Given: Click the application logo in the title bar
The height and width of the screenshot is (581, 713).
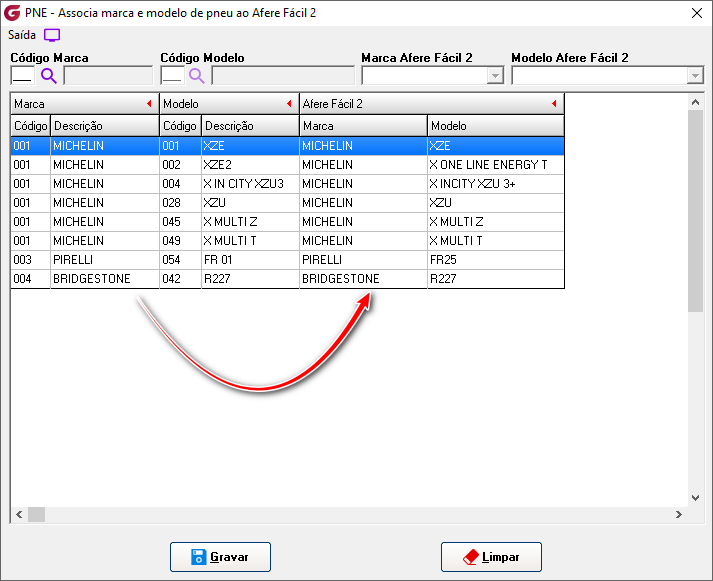Looking at the screenshot, I should pyautogui.click(x=12, y=13).
